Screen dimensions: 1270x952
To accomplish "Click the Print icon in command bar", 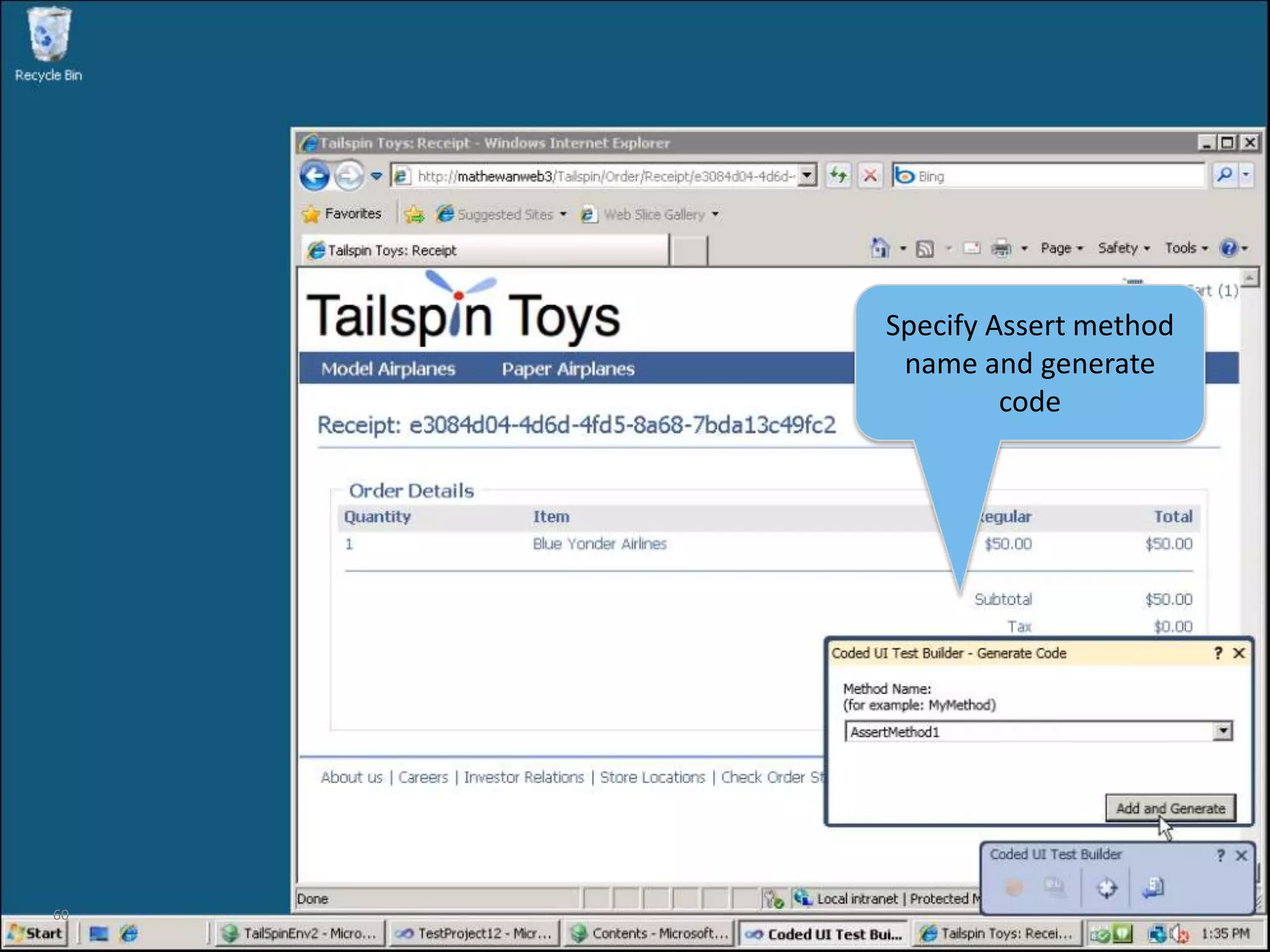I will (1001, 249).
